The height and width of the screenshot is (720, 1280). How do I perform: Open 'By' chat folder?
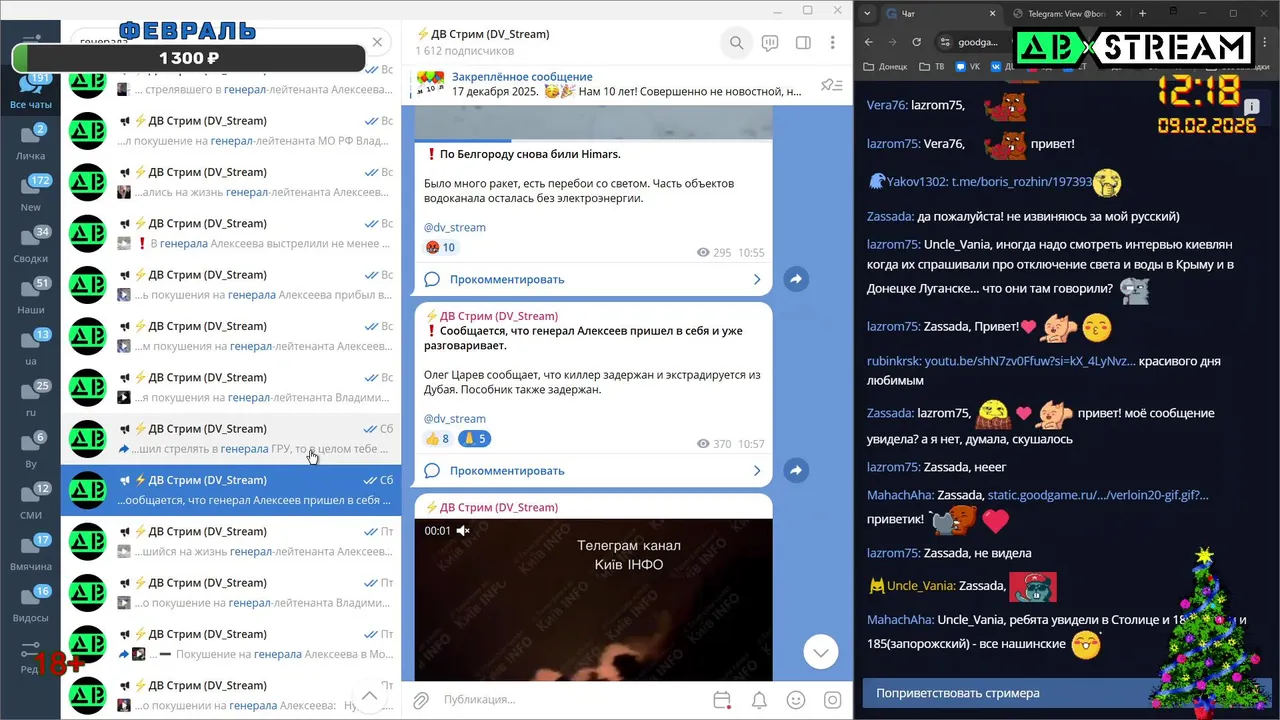point(31,452)
